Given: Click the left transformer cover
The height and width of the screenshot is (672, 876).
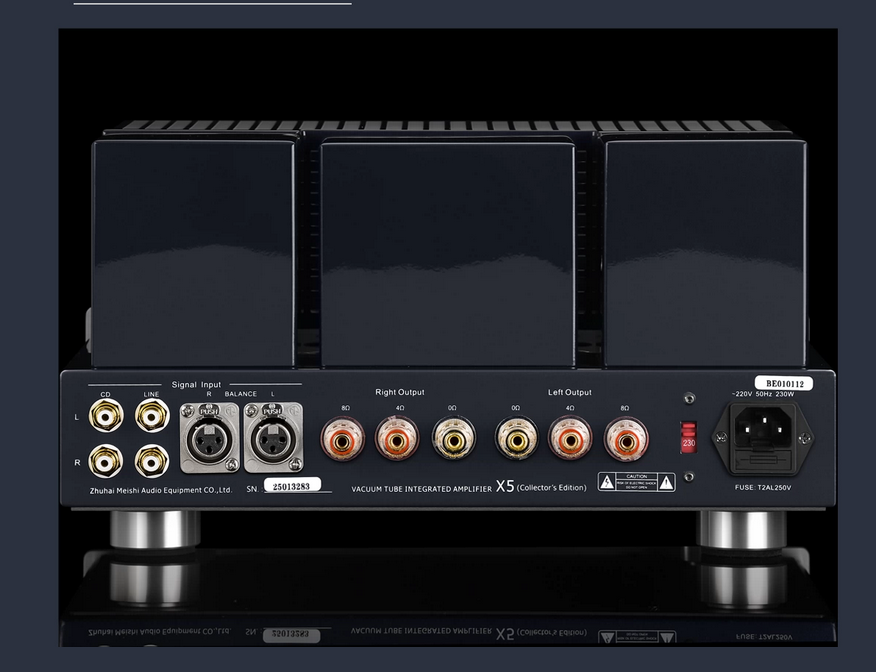Looking at the screenshot, I should [x=193, y=252].
